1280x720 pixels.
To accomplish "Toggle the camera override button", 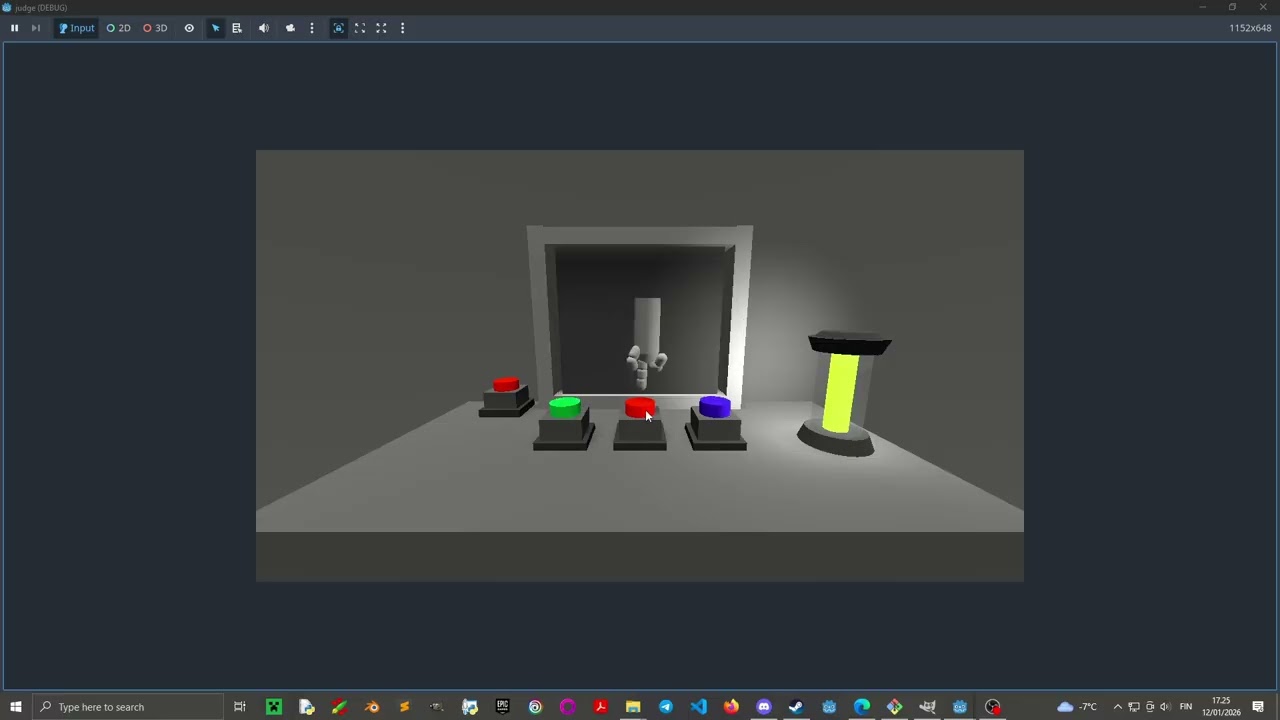I will 290,28.
